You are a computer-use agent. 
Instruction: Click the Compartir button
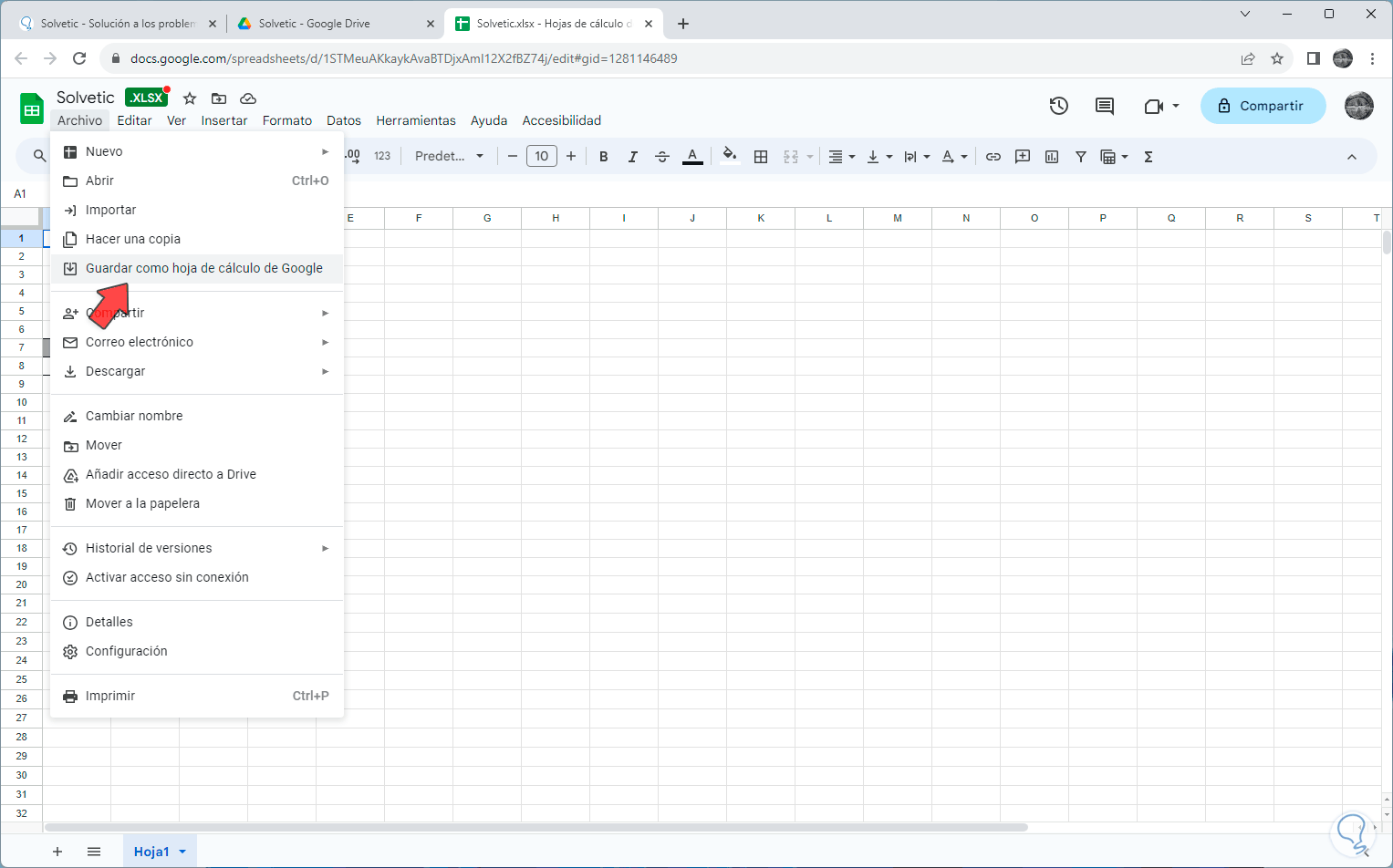1263,106
